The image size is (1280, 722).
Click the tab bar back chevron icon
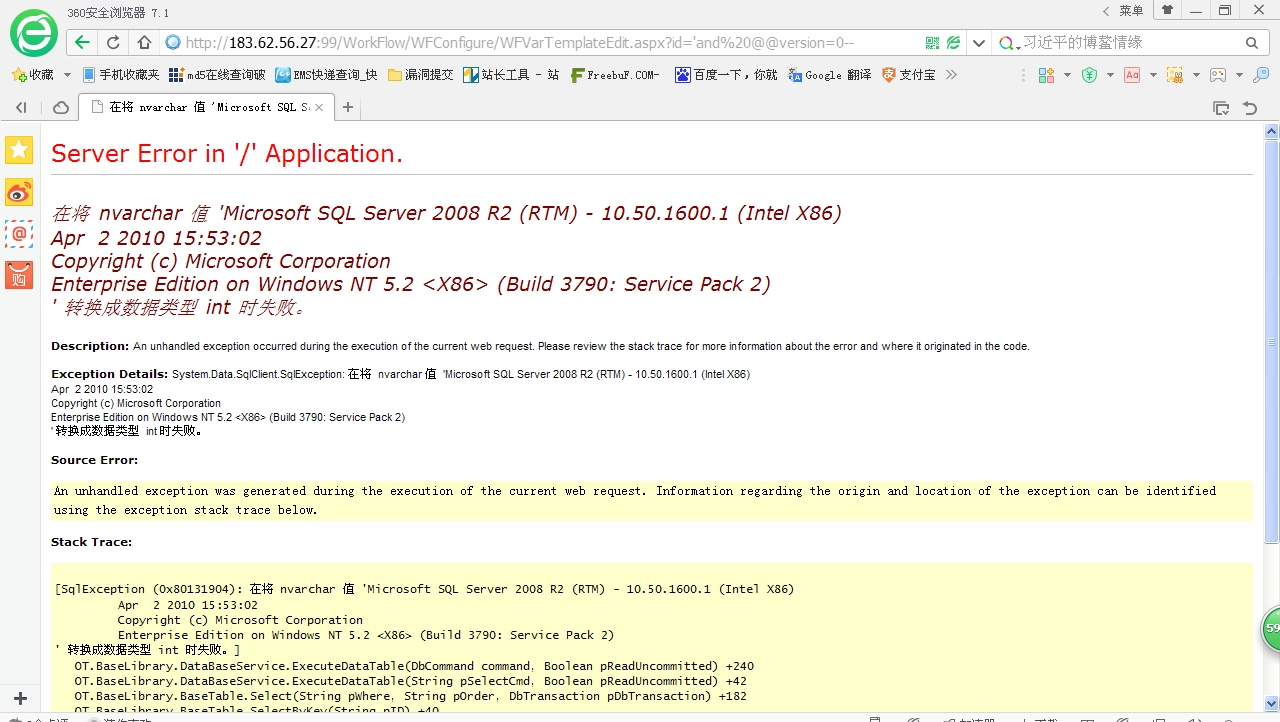21,107
